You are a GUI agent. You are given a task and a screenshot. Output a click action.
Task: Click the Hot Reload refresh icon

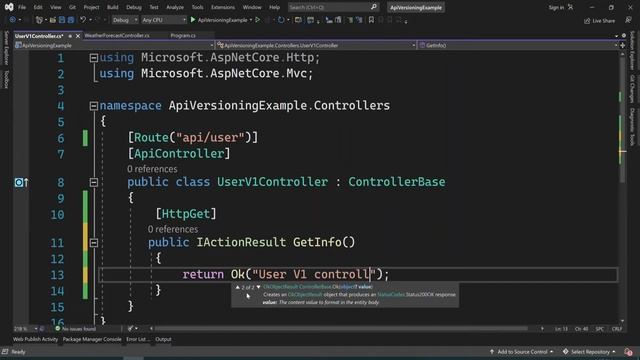point(281,20)
